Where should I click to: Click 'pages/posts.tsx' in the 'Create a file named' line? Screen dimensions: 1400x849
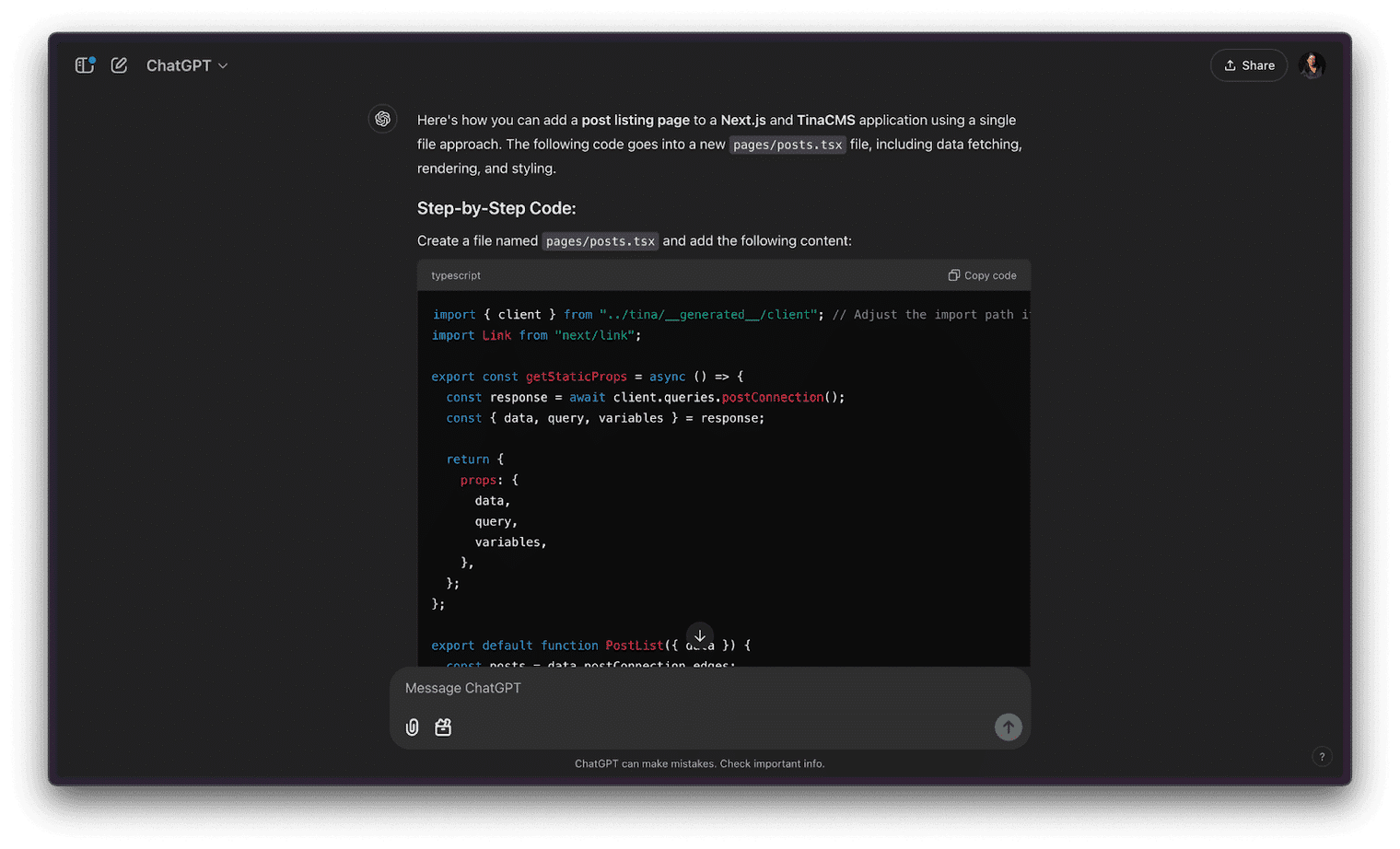(x=601, y=241)
